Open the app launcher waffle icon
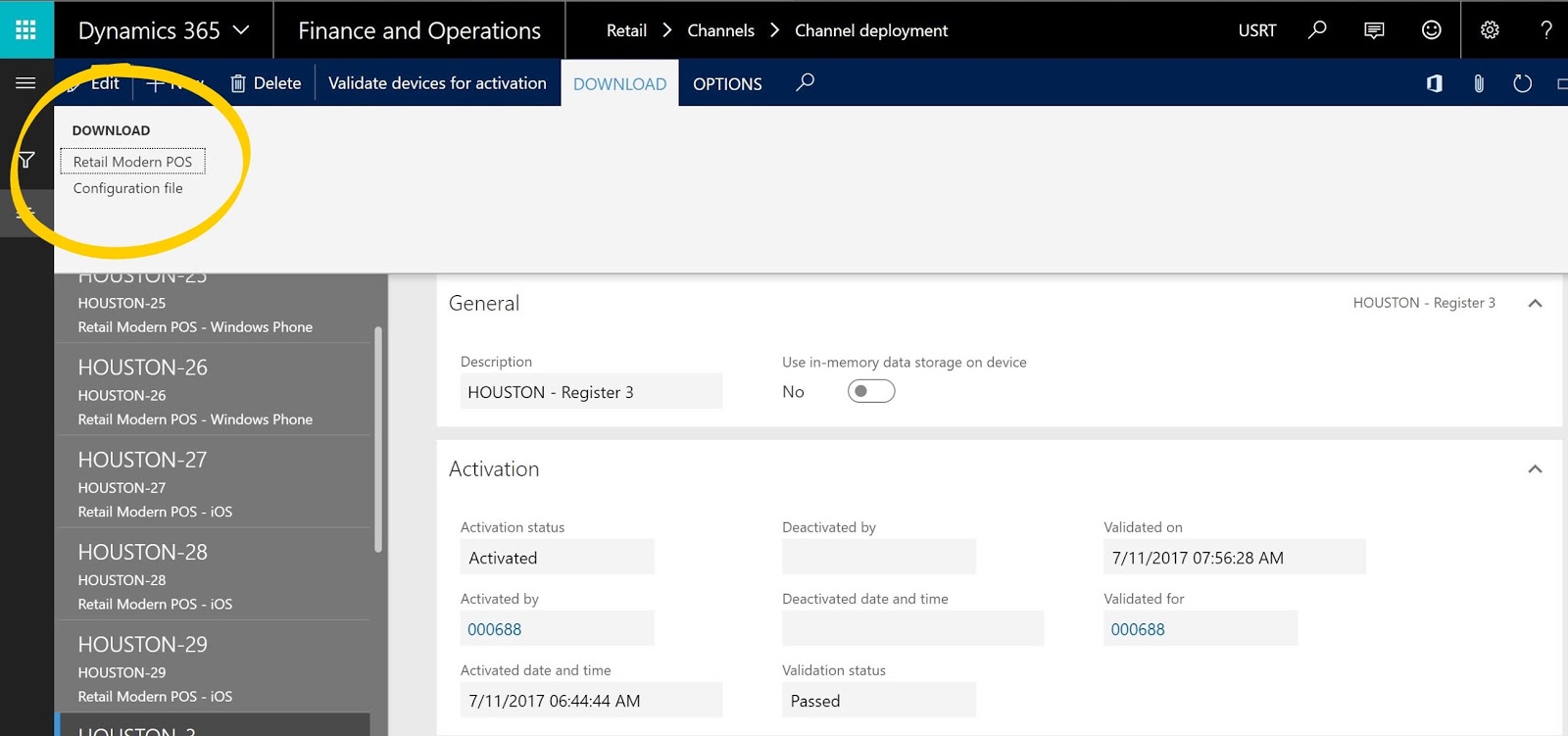The width and height of the screenshot is (1568, 736). (26, 29)
